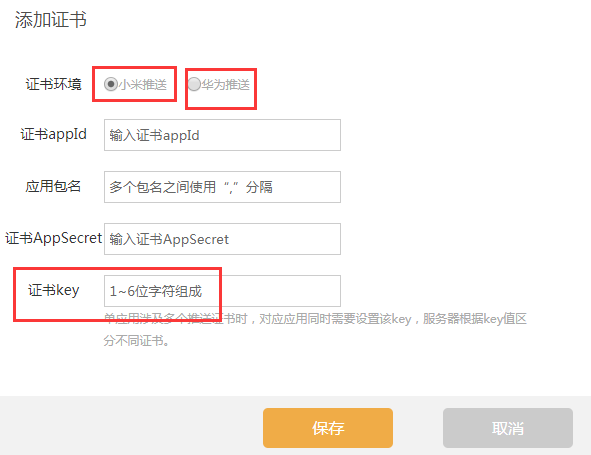This screenshot has width=591, height=455.
Task: Click placeholder 输入证书AppSecret text
Action: (x=169, y=239)
